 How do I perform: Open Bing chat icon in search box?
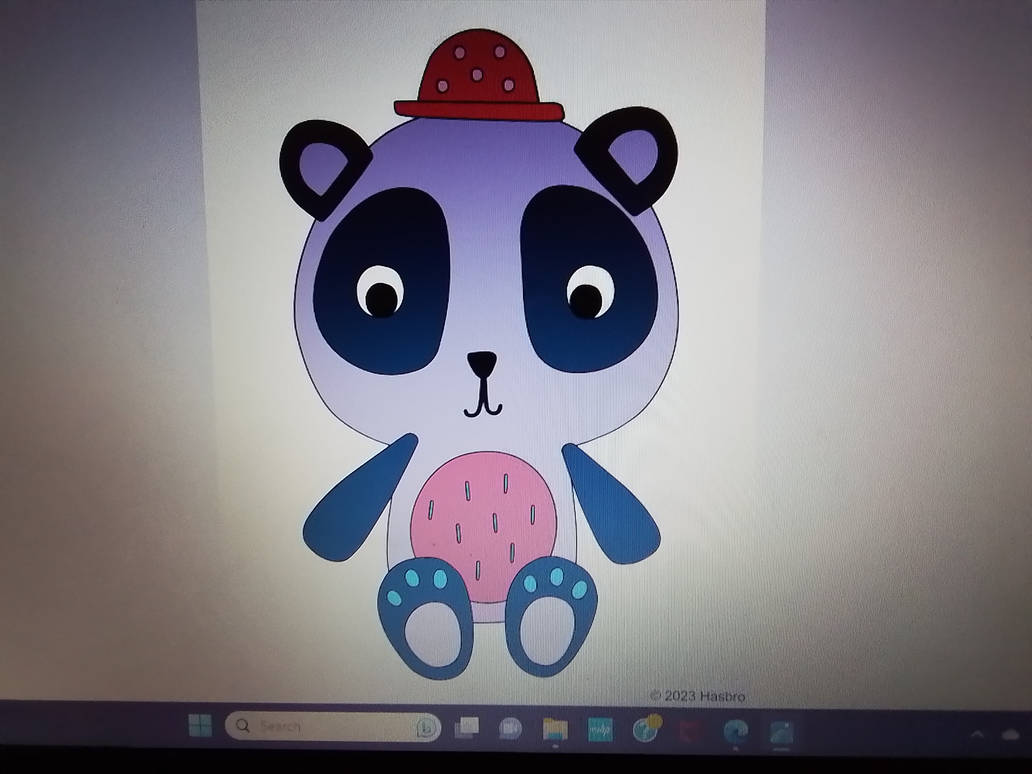pos(426,727)
